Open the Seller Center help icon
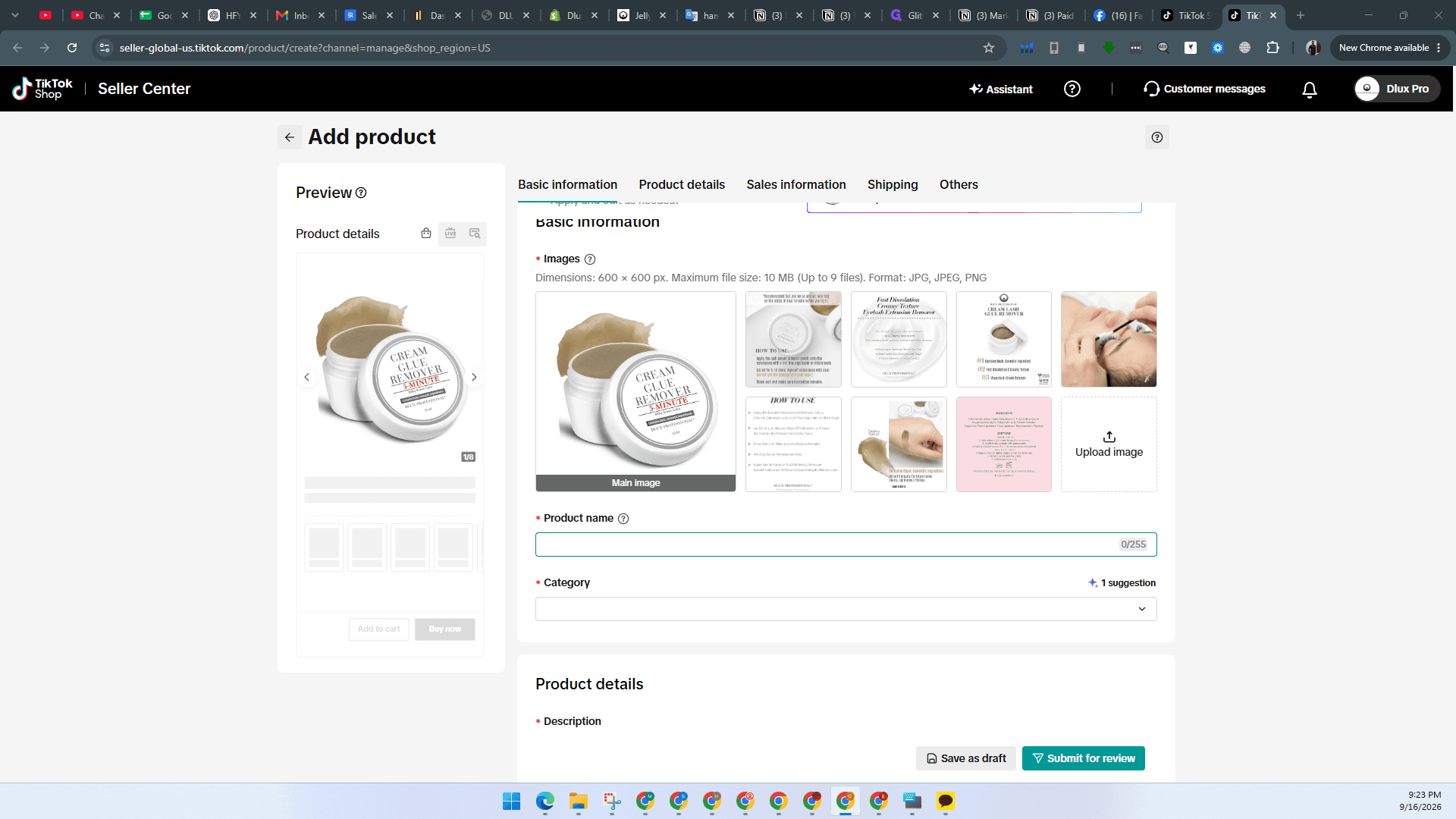Image resolution: width=1456 pixels, height=819 pixels. [1072, 89]
